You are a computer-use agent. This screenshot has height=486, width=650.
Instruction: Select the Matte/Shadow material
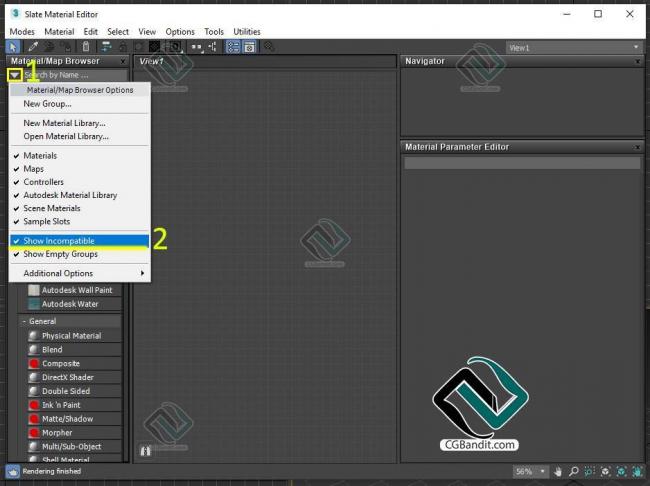tap(75, 419)
